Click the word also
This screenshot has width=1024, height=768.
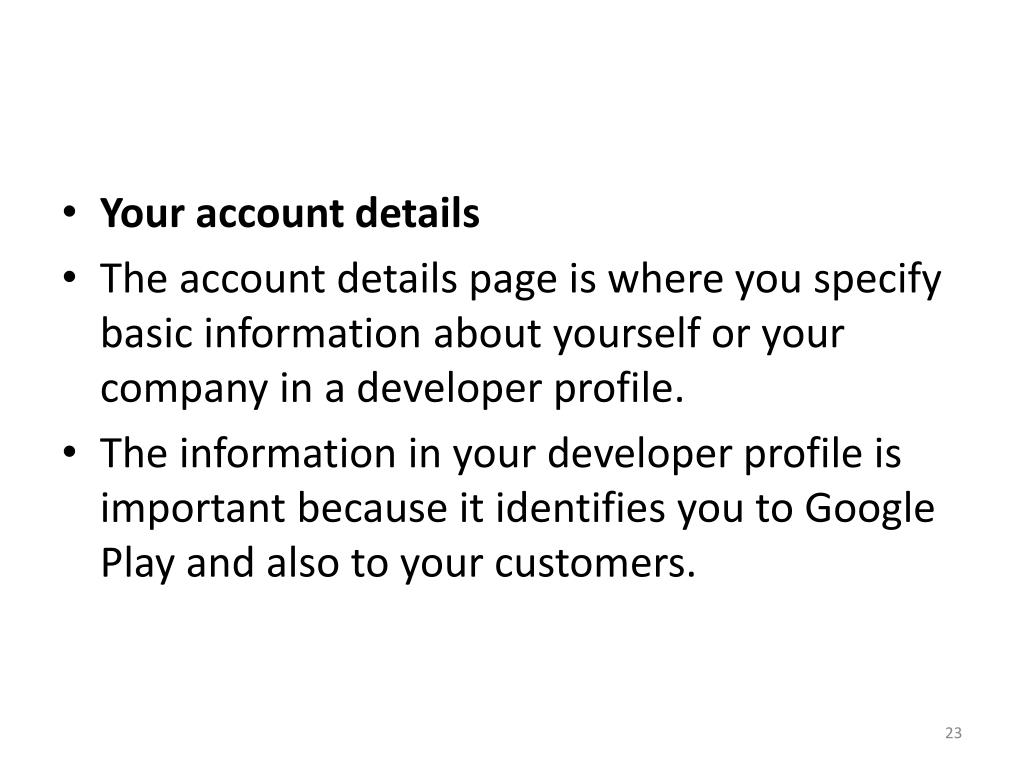302,563
